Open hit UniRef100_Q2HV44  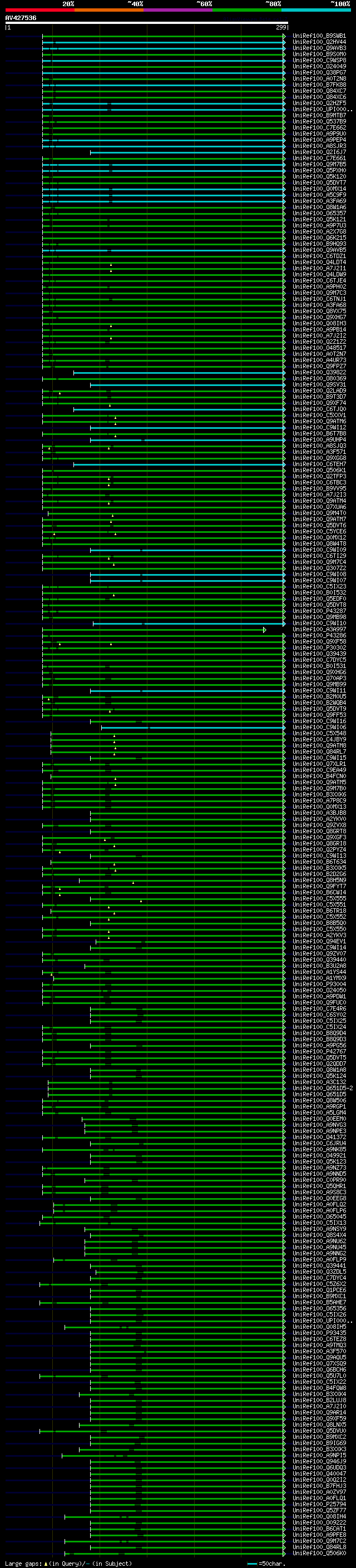(319, 42)
